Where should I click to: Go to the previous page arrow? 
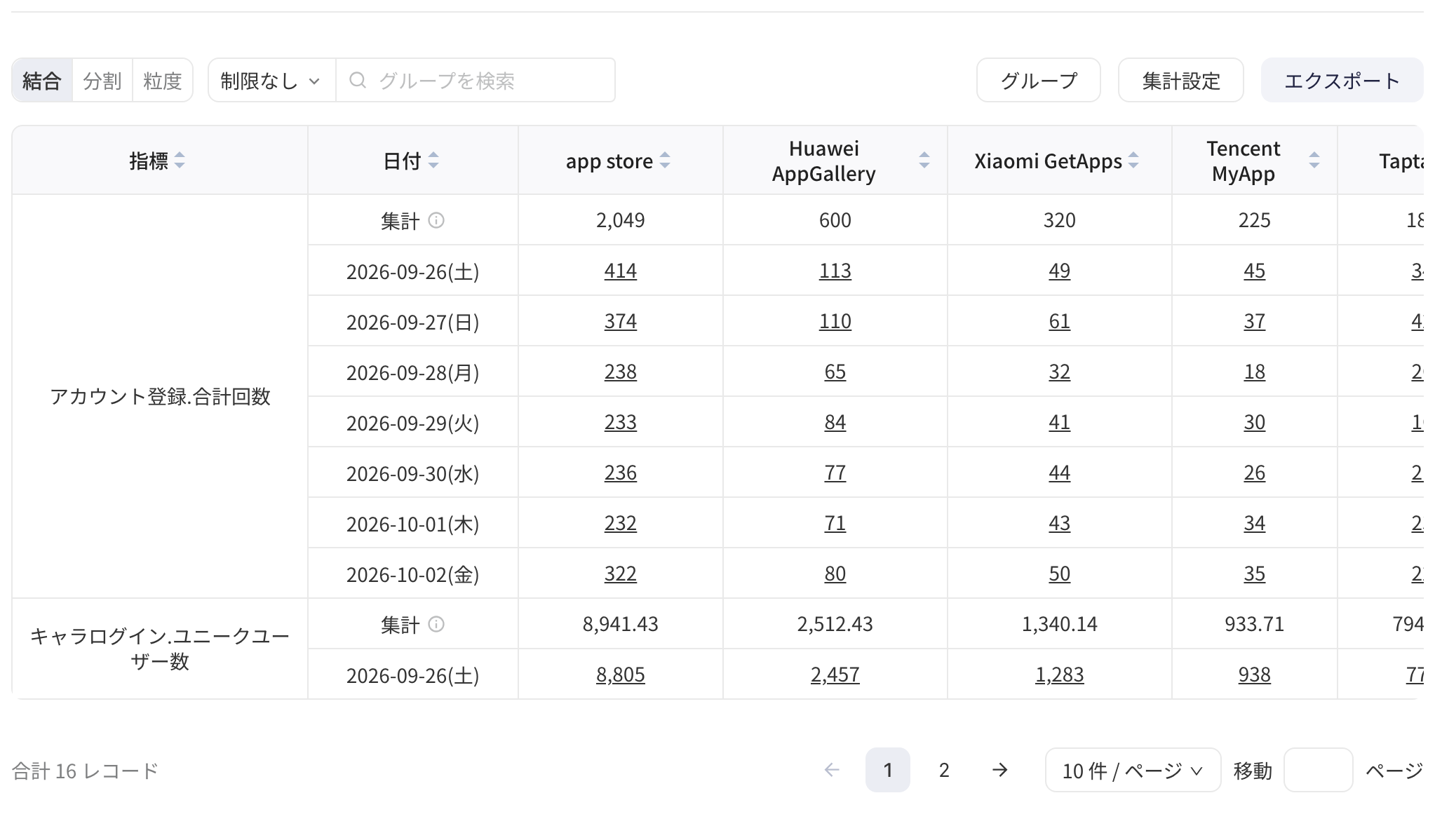tap(832, 770)
